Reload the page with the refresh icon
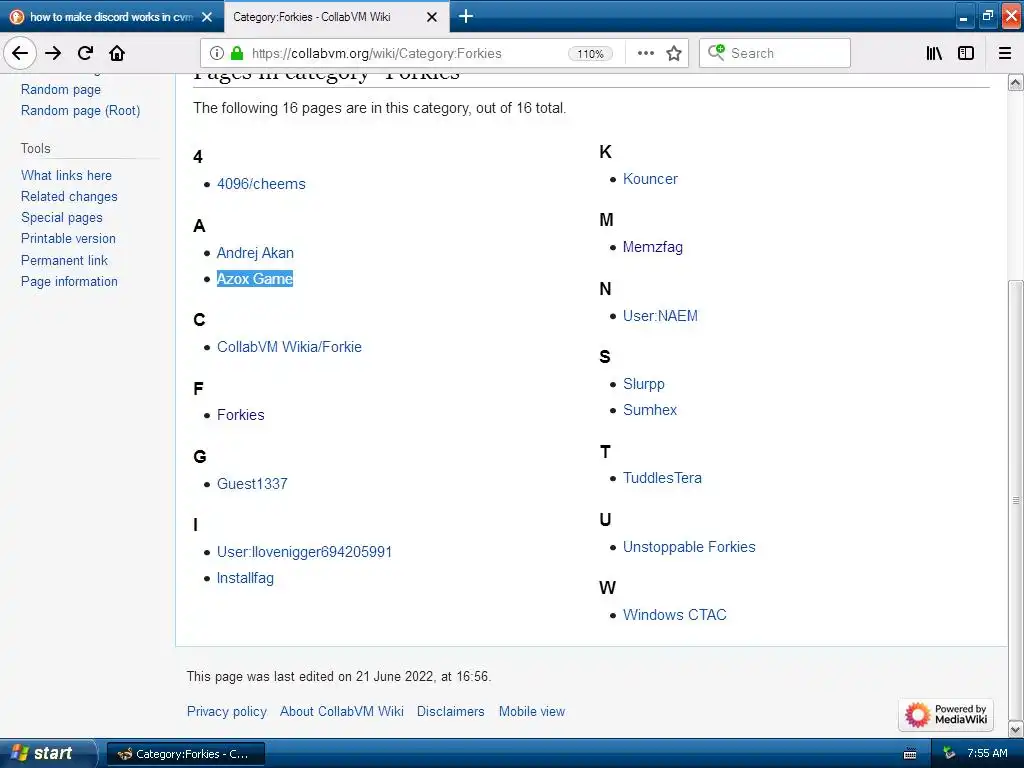The image size is (1024, 768). (x=85, y=53)
